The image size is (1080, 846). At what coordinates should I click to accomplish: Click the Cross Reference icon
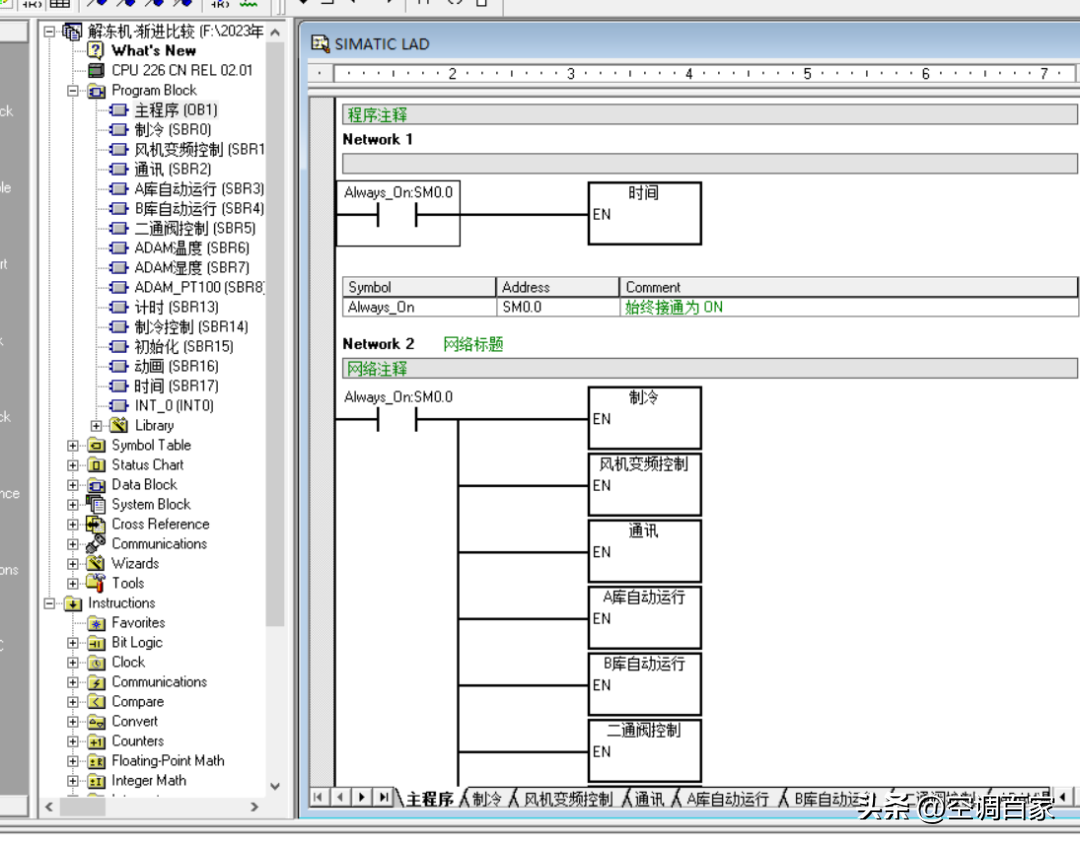pyautogui.click(x=96, y=524)
